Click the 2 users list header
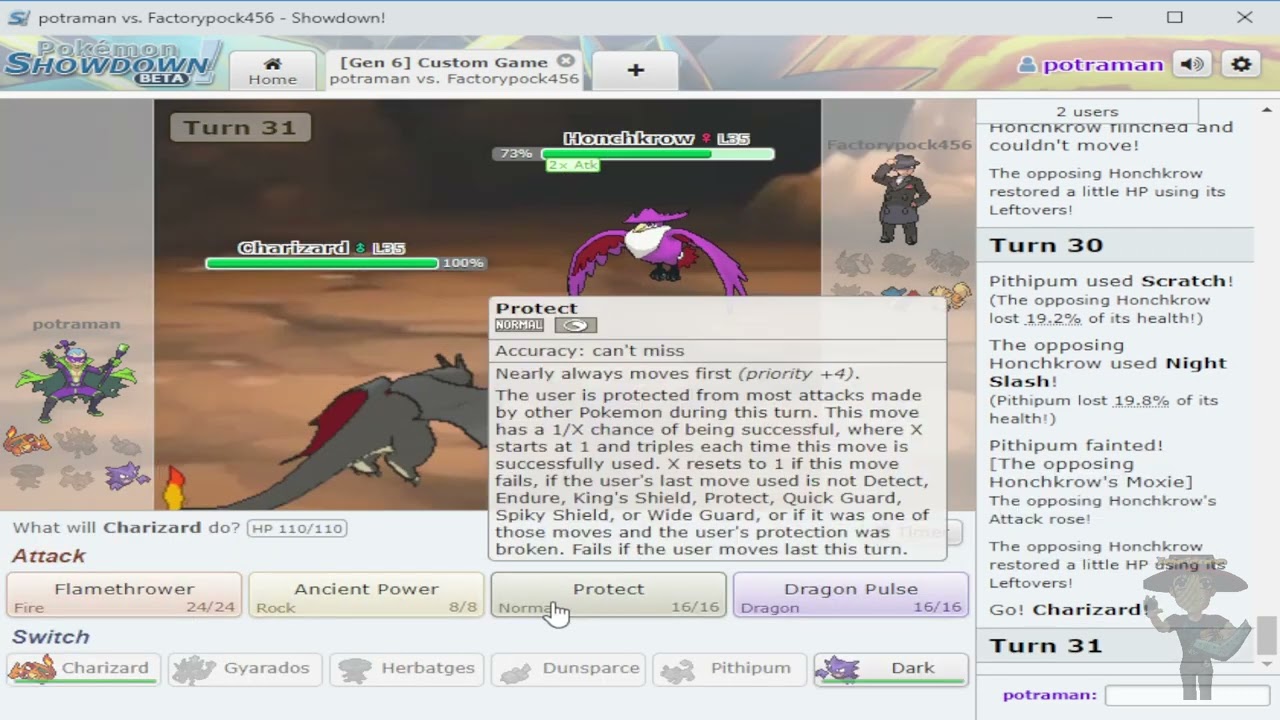This screenshot has height=720, width=1280. pos(1087,111)
